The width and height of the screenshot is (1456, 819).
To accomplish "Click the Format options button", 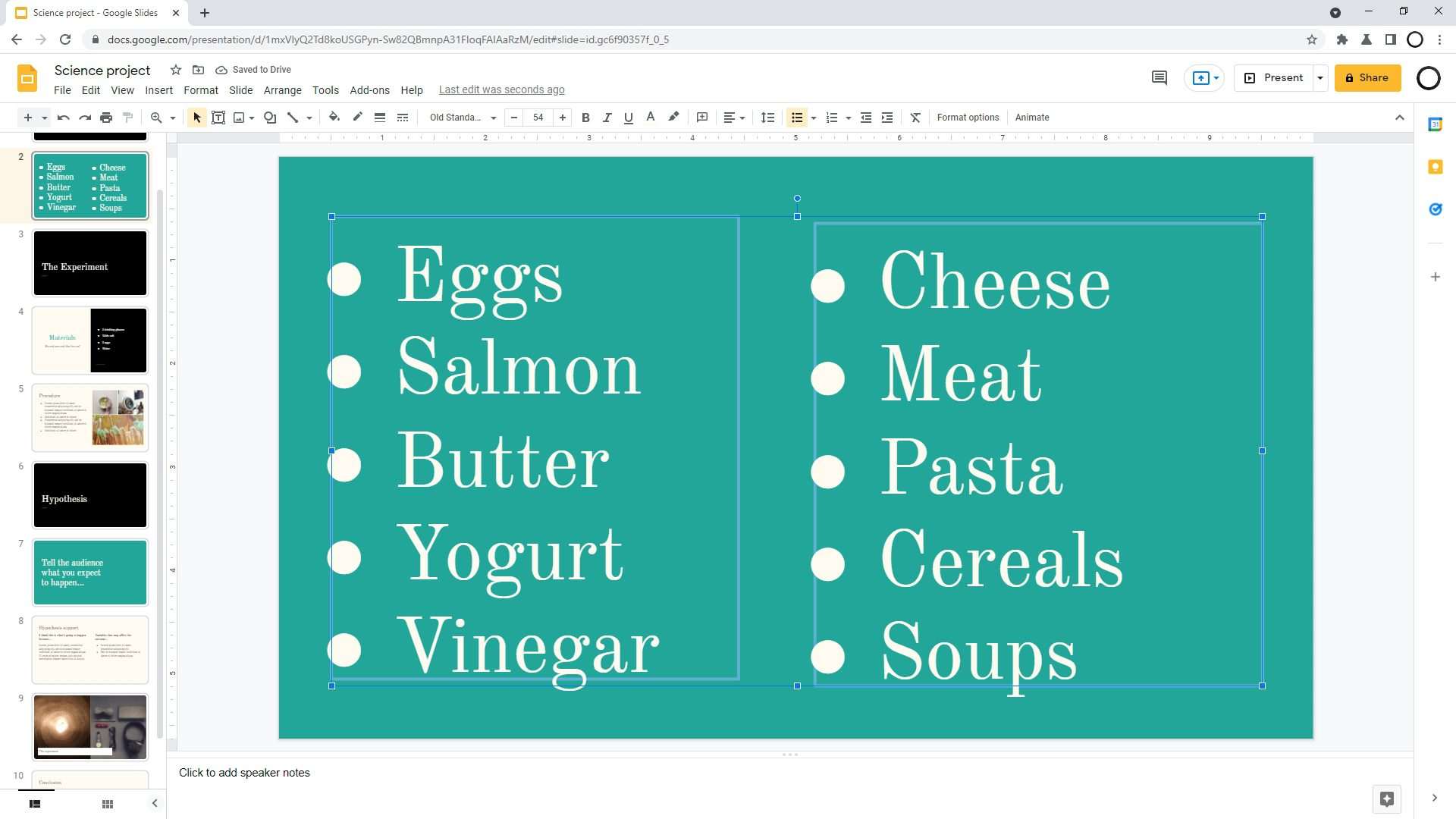I will [968, 117].
